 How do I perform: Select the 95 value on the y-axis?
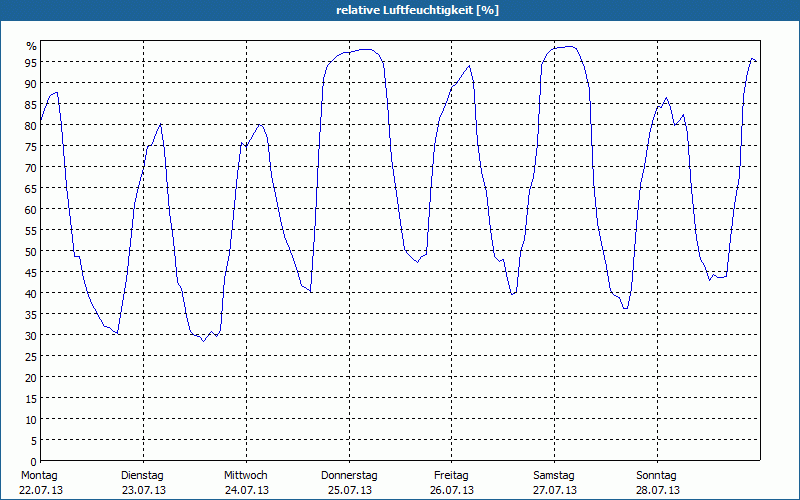[31, 62]
